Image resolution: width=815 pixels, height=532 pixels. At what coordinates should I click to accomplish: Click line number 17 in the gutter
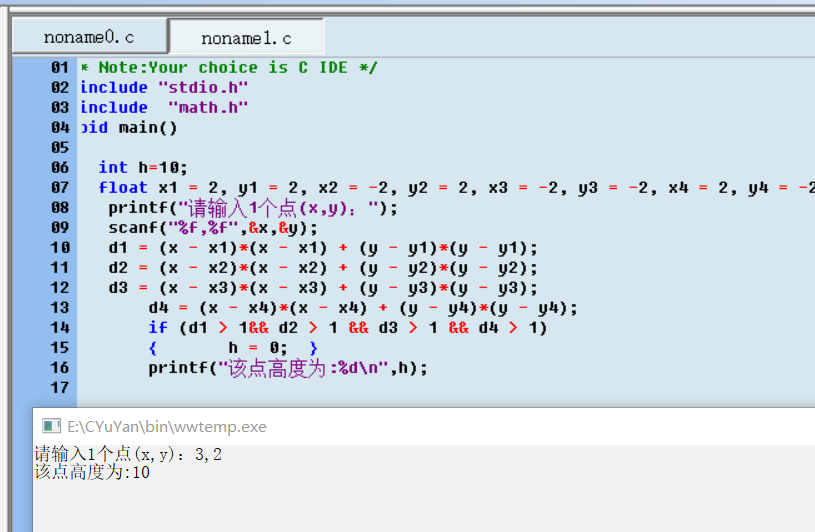[x=60, y=388]
